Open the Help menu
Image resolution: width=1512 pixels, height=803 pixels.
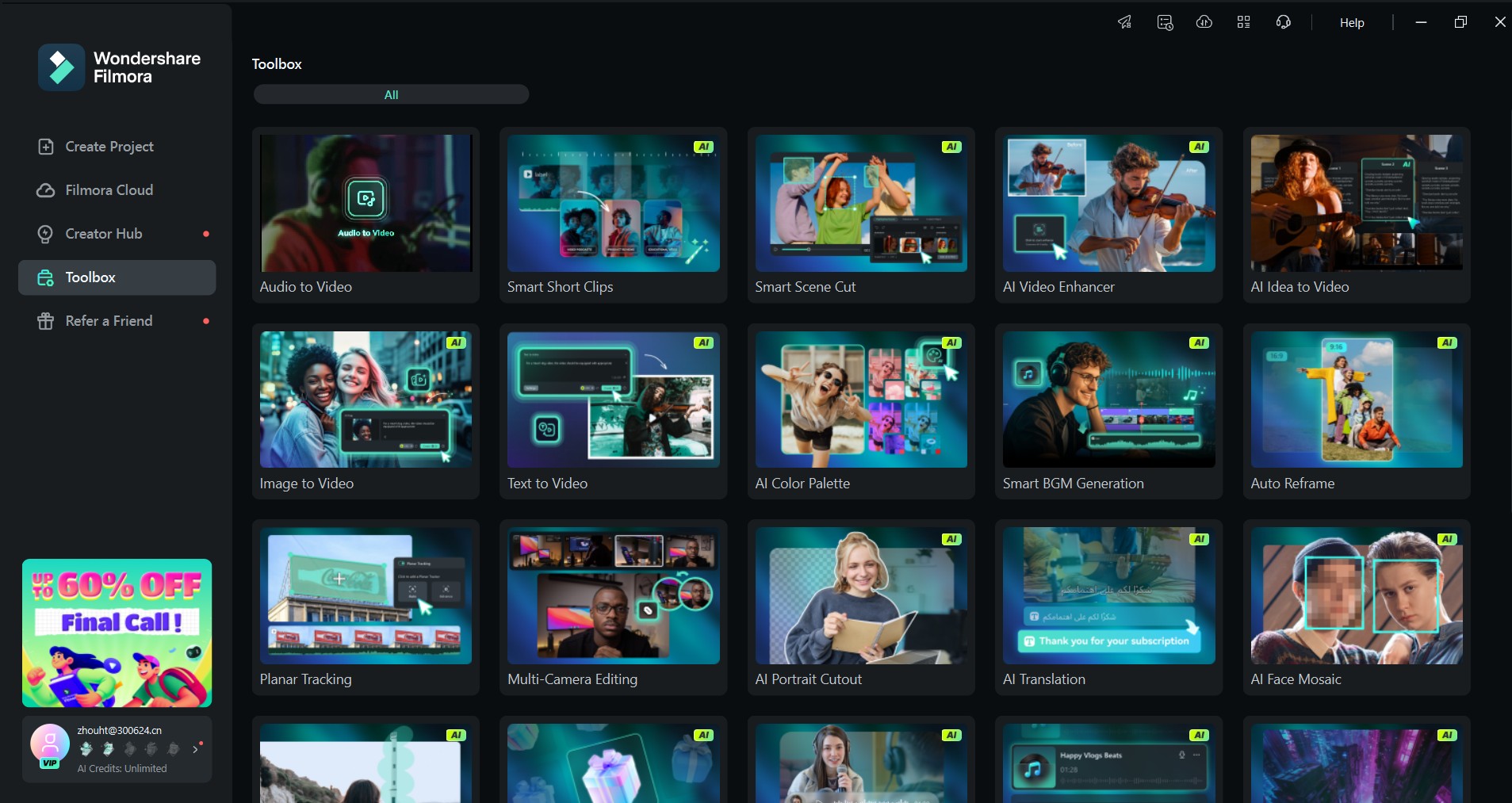click(x=1352, y=23)
